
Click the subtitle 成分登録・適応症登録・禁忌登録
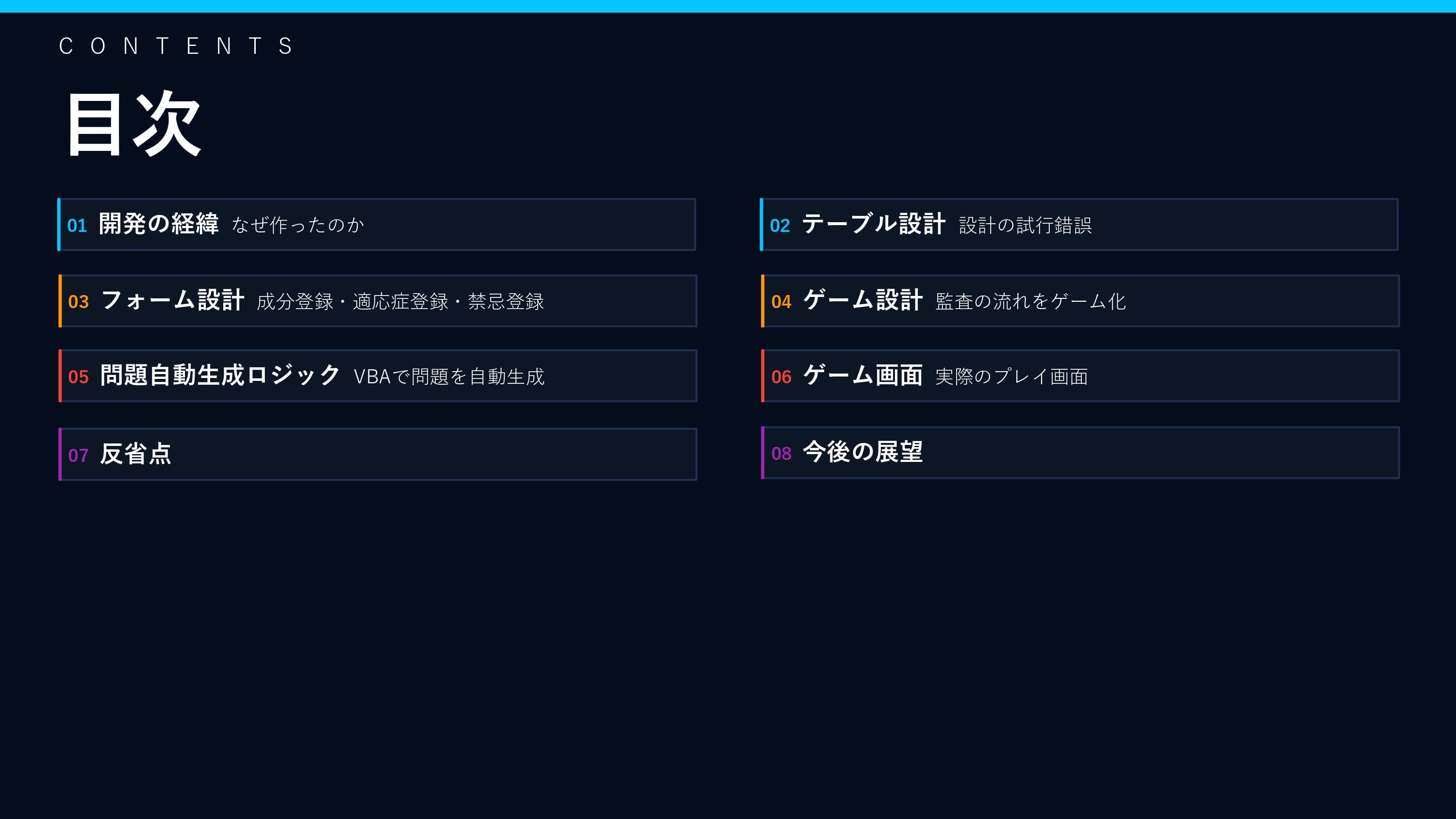[400, 301]
